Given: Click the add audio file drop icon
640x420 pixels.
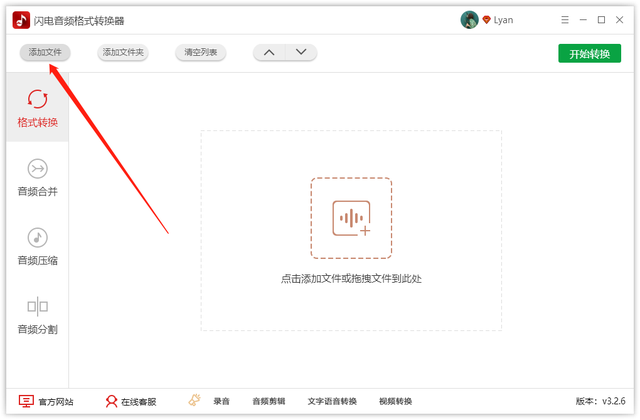Looking at the screenshot, I should [x=351, y=218].
